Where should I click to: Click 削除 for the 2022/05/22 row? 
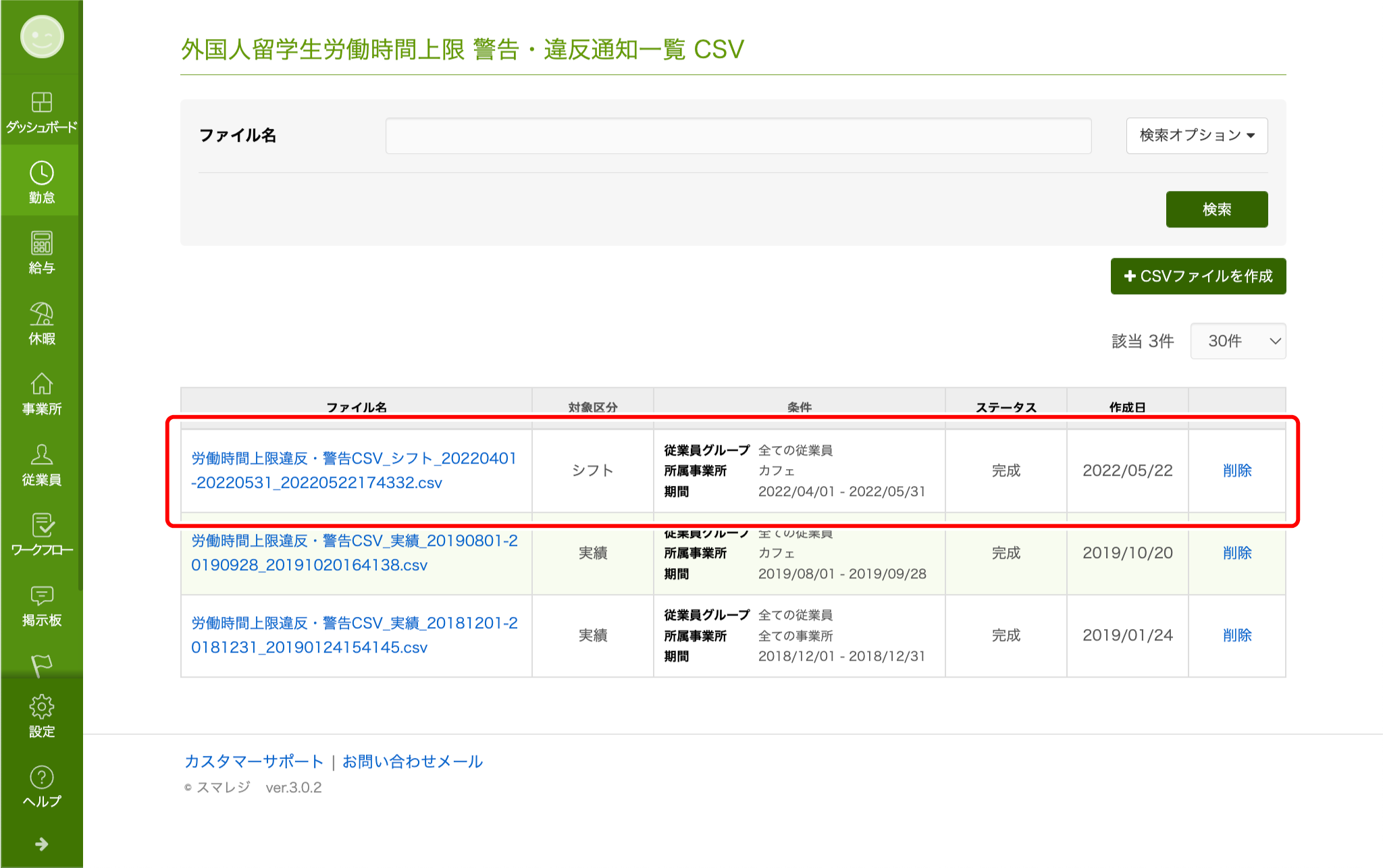pyautogui.click(x=1237, y=470)
